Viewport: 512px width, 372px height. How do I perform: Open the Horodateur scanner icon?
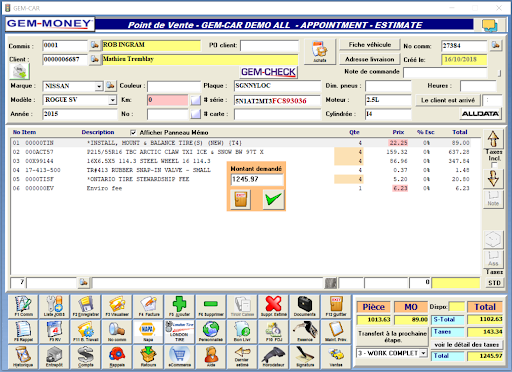[x=273, y=356]
